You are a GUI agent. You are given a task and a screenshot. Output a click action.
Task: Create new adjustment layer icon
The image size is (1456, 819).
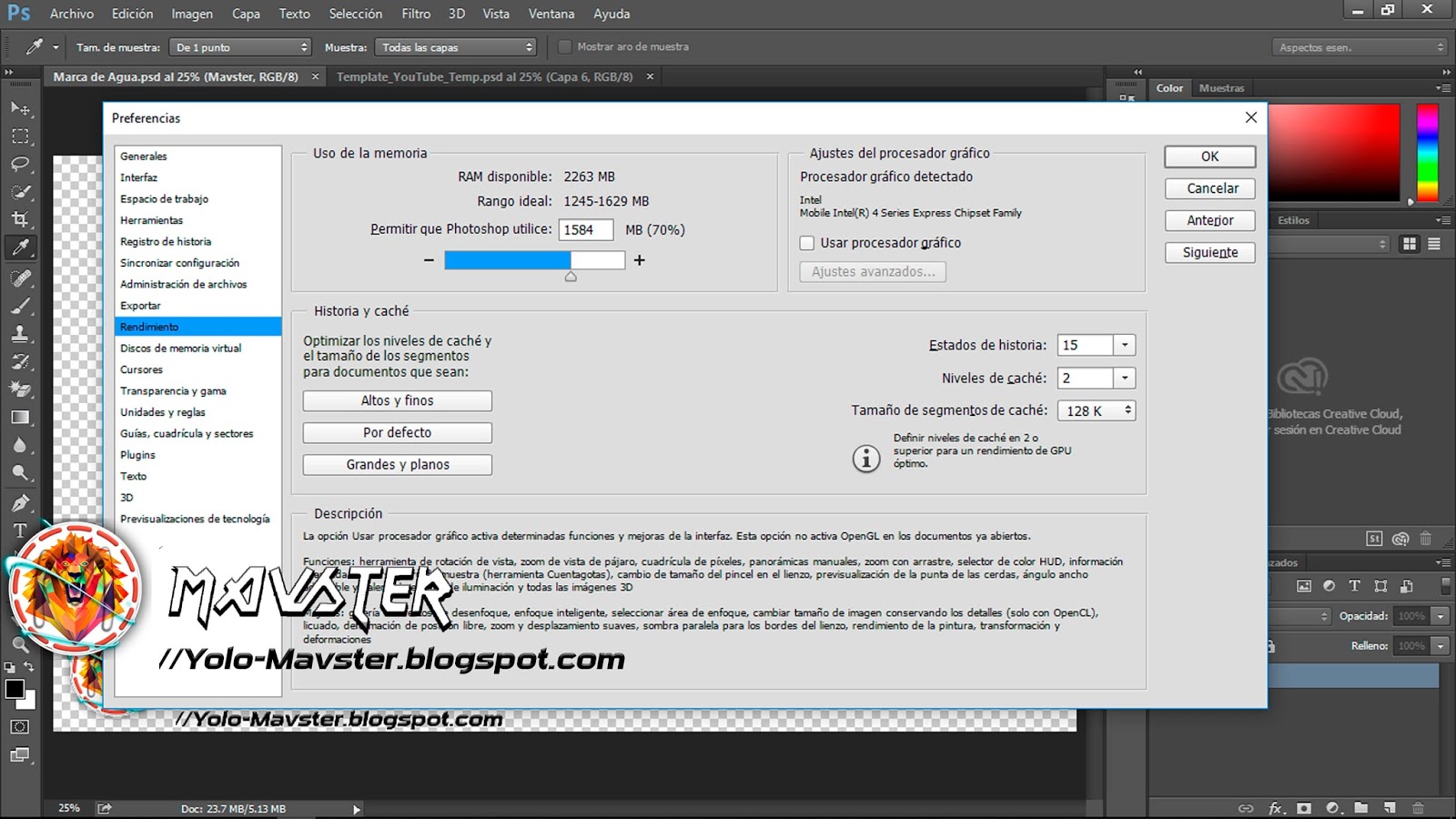pos(1333,808)
